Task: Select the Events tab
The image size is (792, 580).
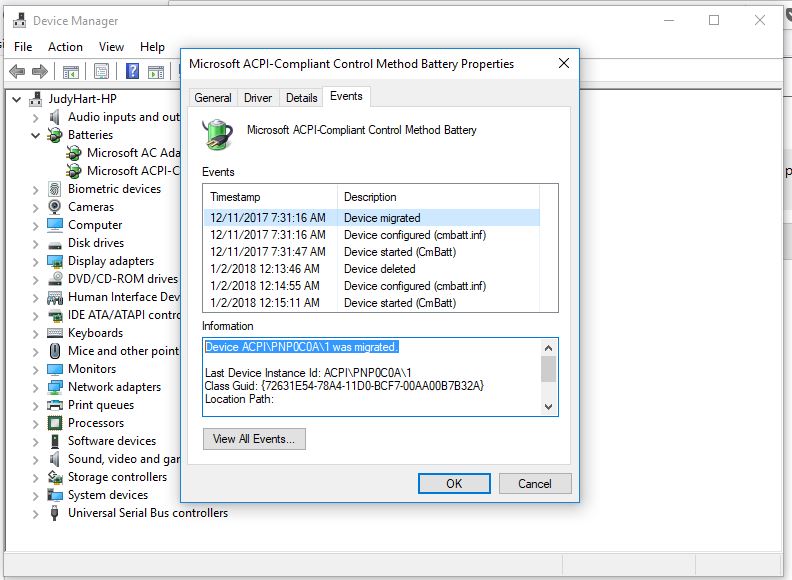Action: coord(346,96)
